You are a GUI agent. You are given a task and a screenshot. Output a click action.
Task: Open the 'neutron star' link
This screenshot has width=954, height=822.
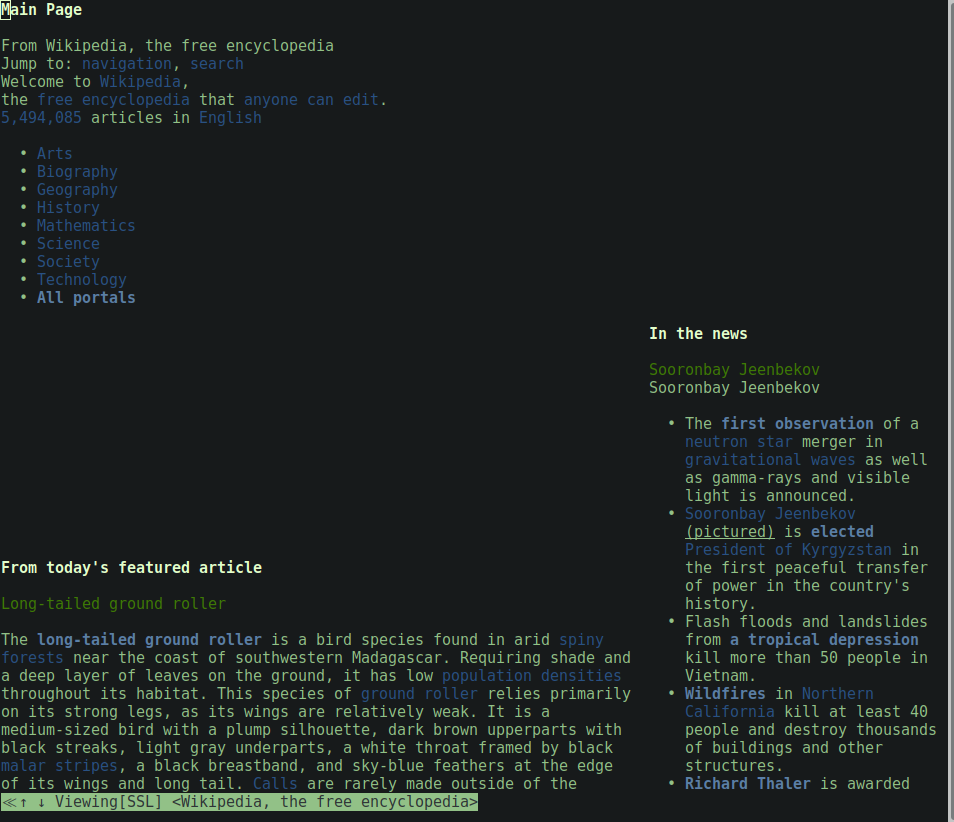point(739,442)
